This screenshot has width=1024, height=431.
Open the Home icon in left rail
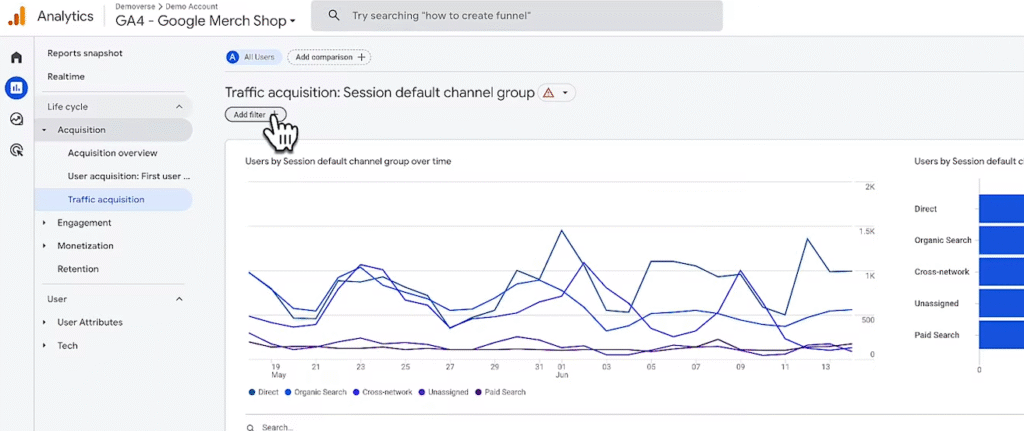click(16, 57)
